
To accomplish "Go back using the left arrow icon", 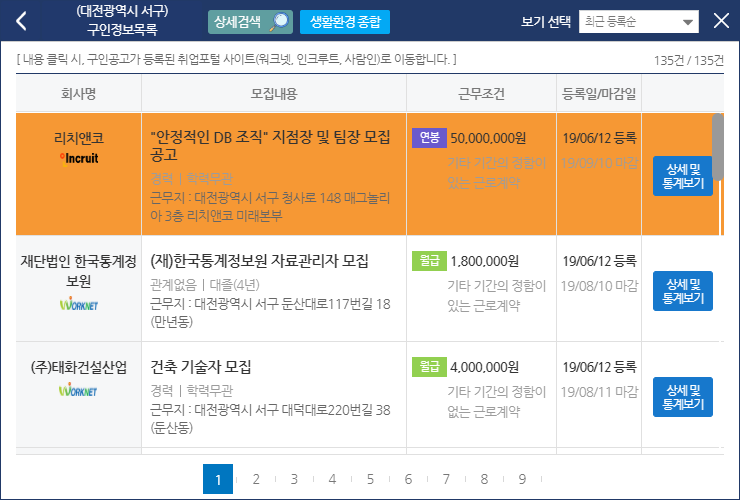I will [x=21, y=21].
